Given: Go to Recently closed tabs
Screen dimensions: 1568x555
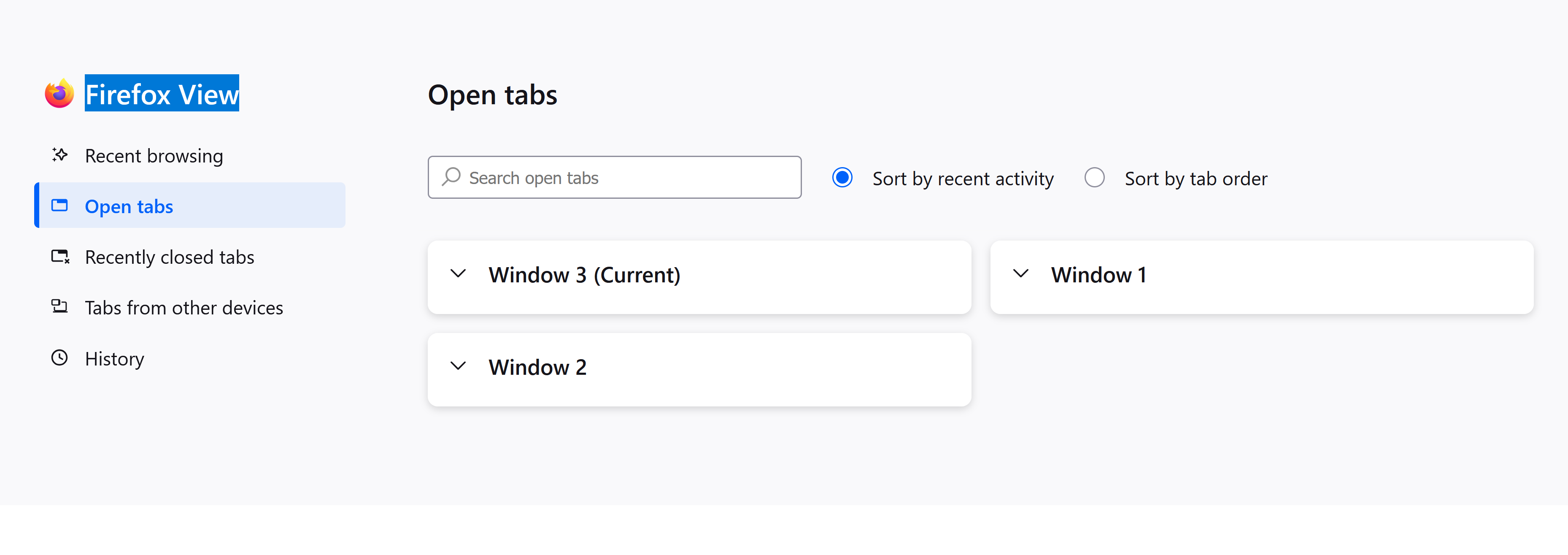Looking at the screenshot, I should click(x=169, y=257).
